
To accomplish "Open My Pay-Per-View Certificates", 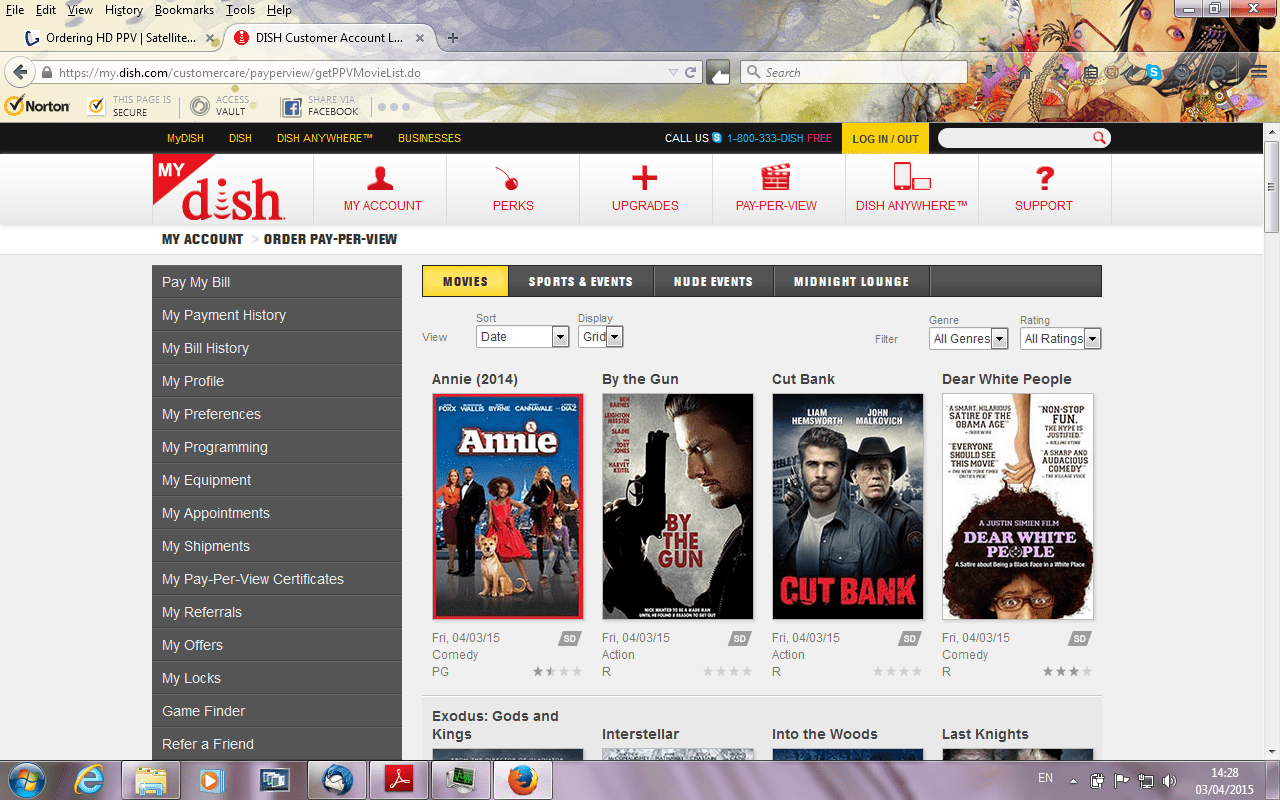I will pos(277,579).
